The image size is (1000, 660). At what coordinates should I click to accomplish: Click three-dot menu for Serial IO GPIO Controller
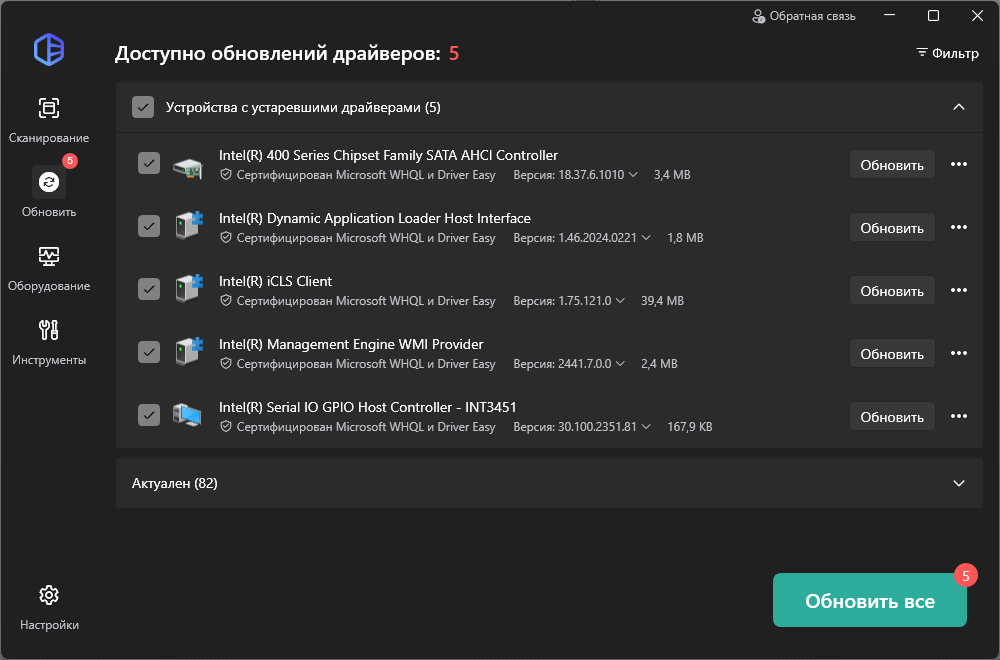click(x=959, y=416)
